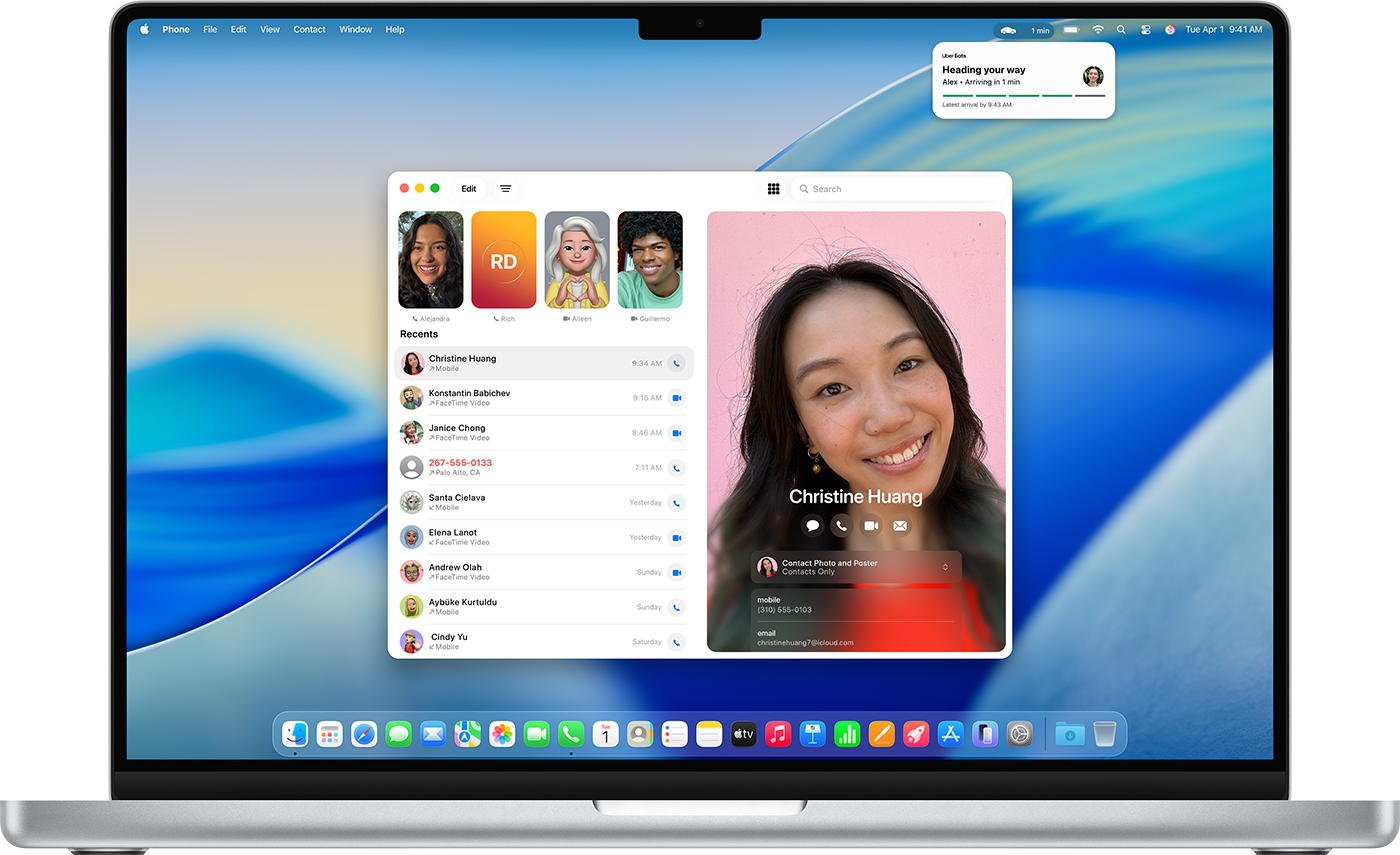Open the Window menu

click(355, 30)
